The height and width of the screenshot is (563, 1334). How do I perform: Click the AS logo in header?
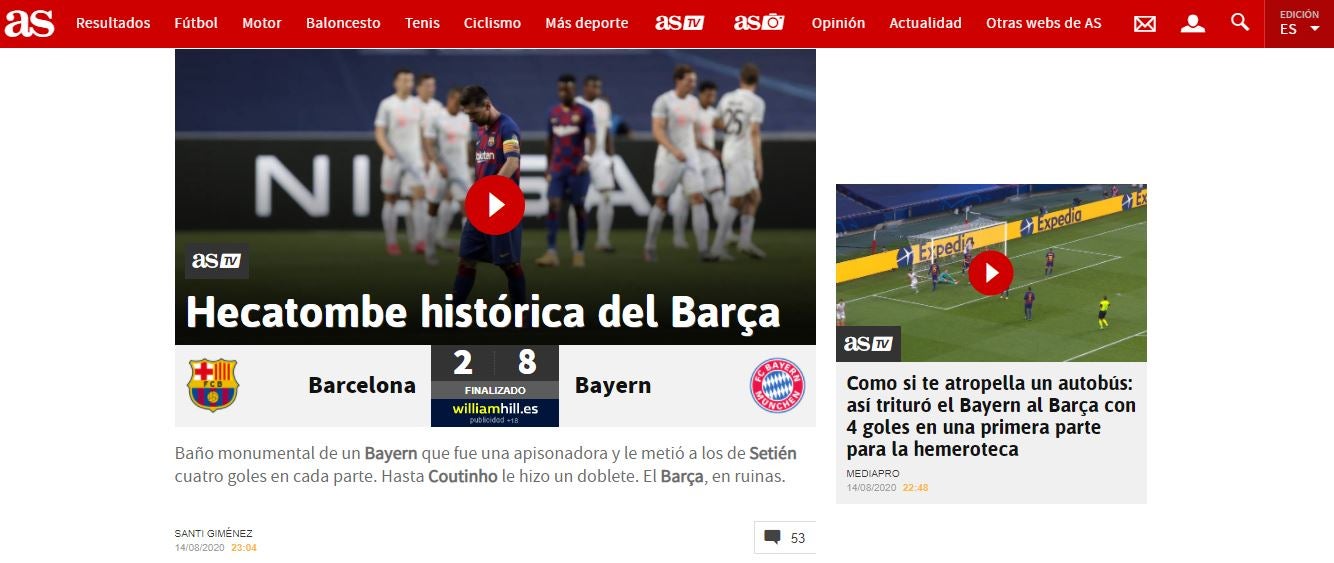coord(29,23)
